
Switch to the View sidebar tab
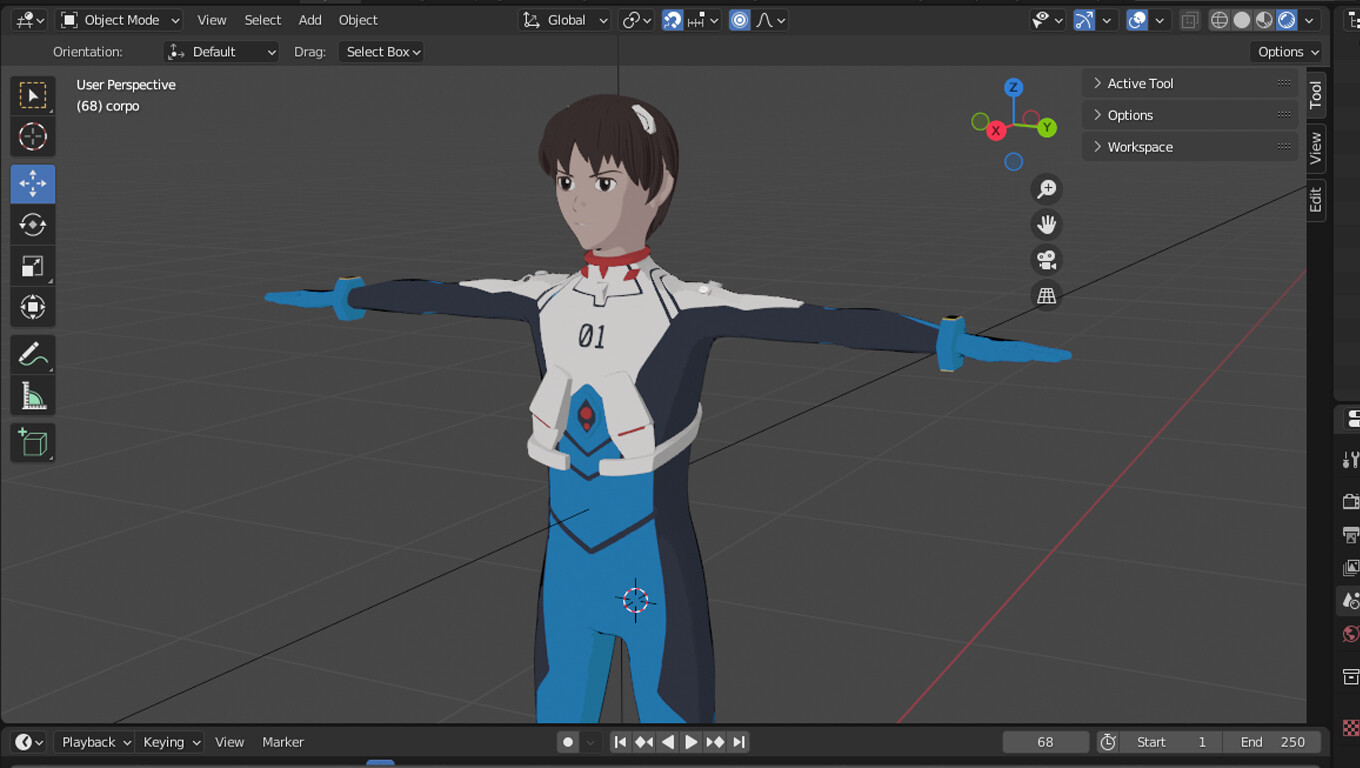click(x=1316, y=148)
